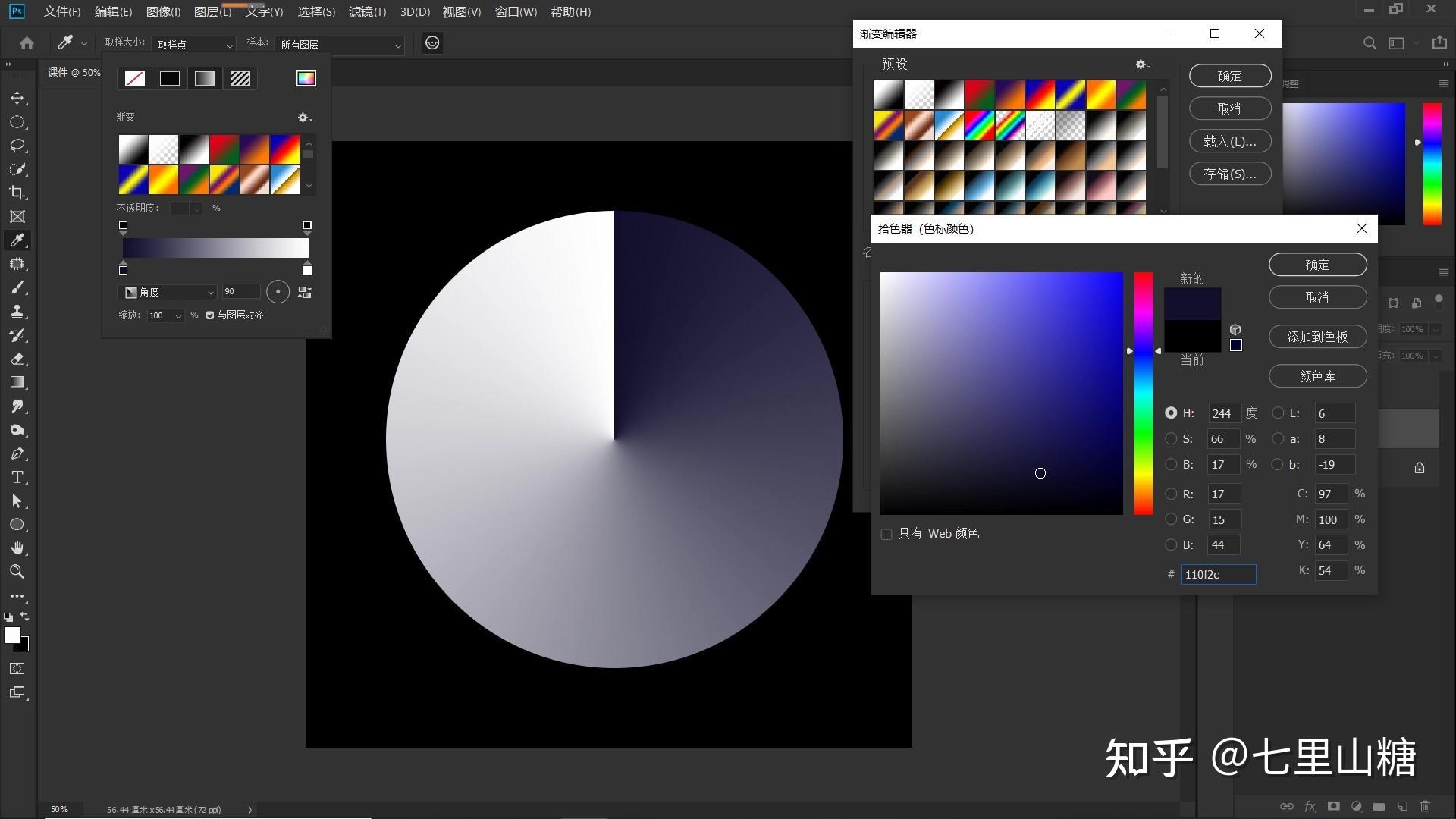Open Color Libraries button
Screen dimensions: 1456x819
tap(1317, 376)
